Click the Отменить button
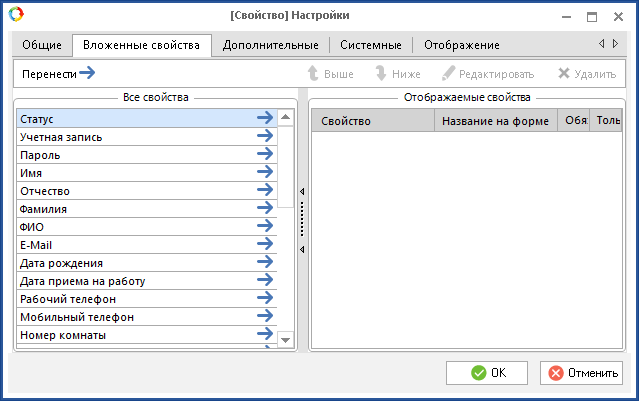The height and width of the screenshot is (401, 639). coord(582,372)
